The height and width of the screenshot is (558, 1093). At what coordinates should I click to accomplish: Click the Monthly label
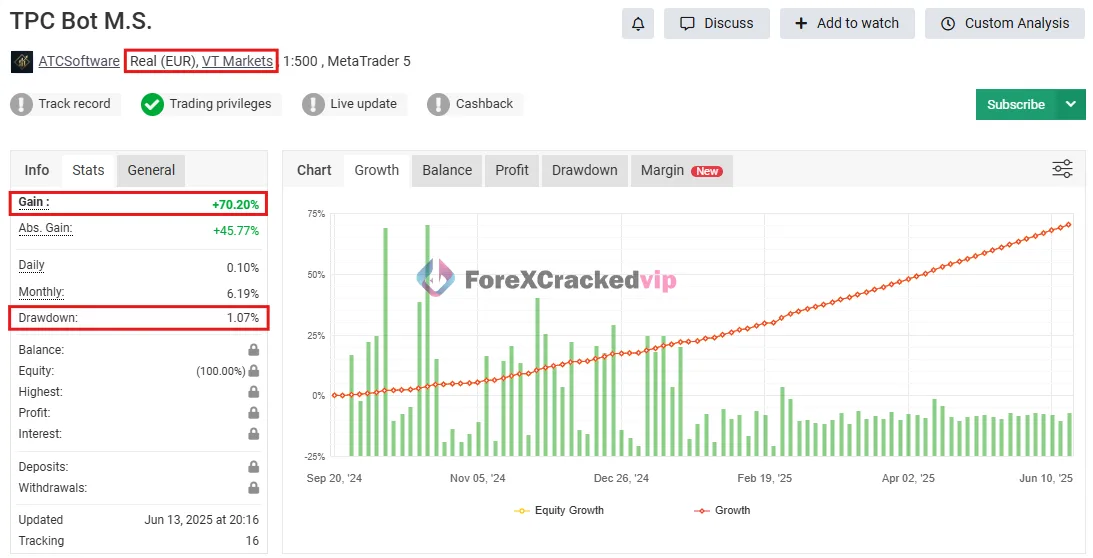41,292
